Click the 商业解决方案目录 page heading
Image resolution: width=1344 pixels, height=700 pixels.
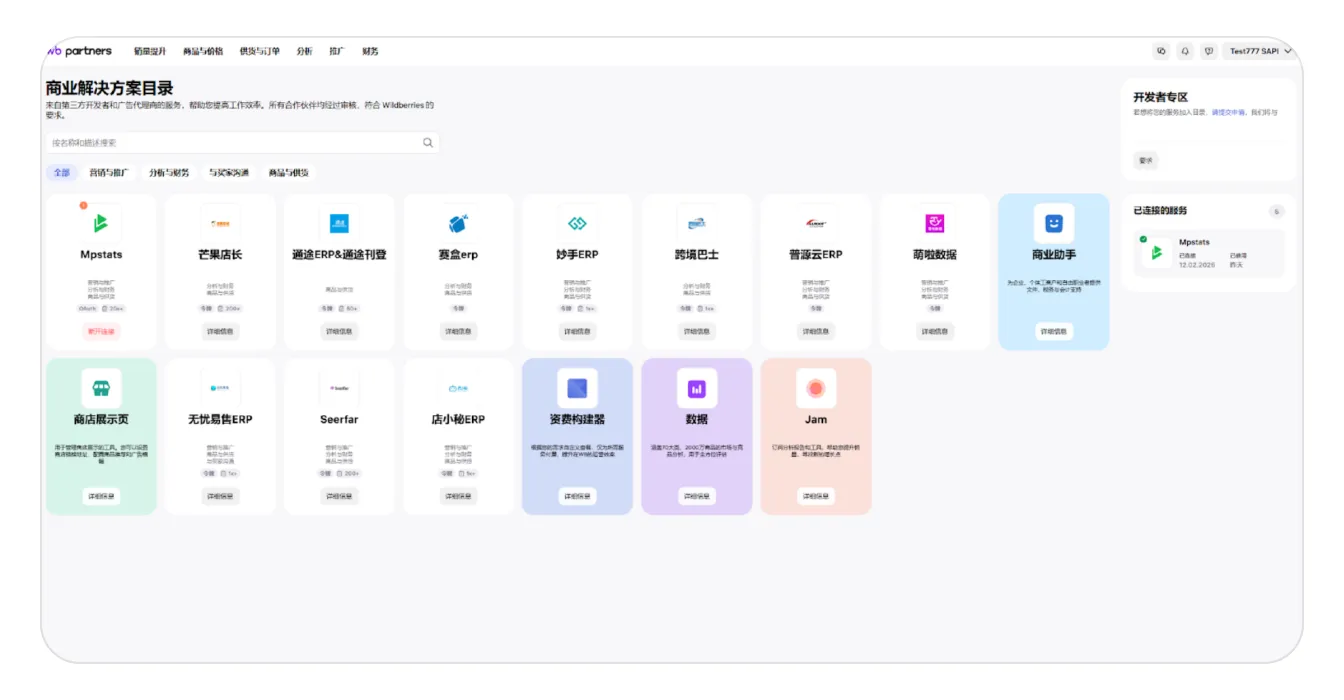[x=109, y=88]
